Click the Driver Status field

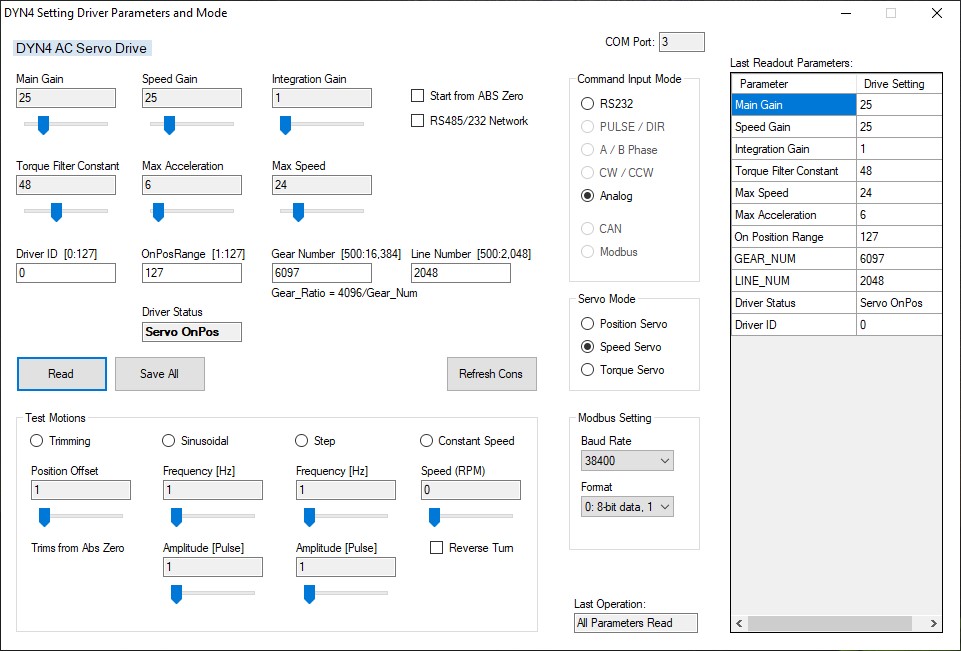click(x=192, y=332)
